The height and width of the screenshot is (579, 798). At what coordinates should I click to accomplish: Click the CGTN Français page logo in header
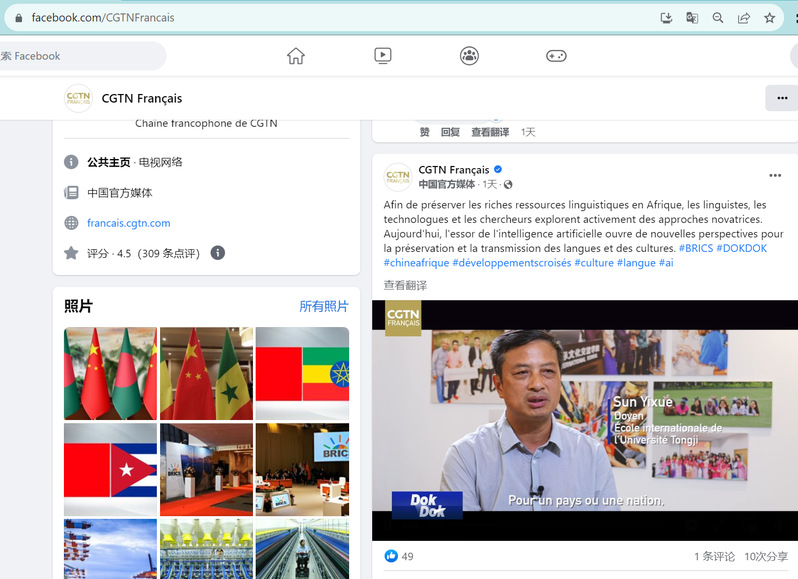coord(78,98)
